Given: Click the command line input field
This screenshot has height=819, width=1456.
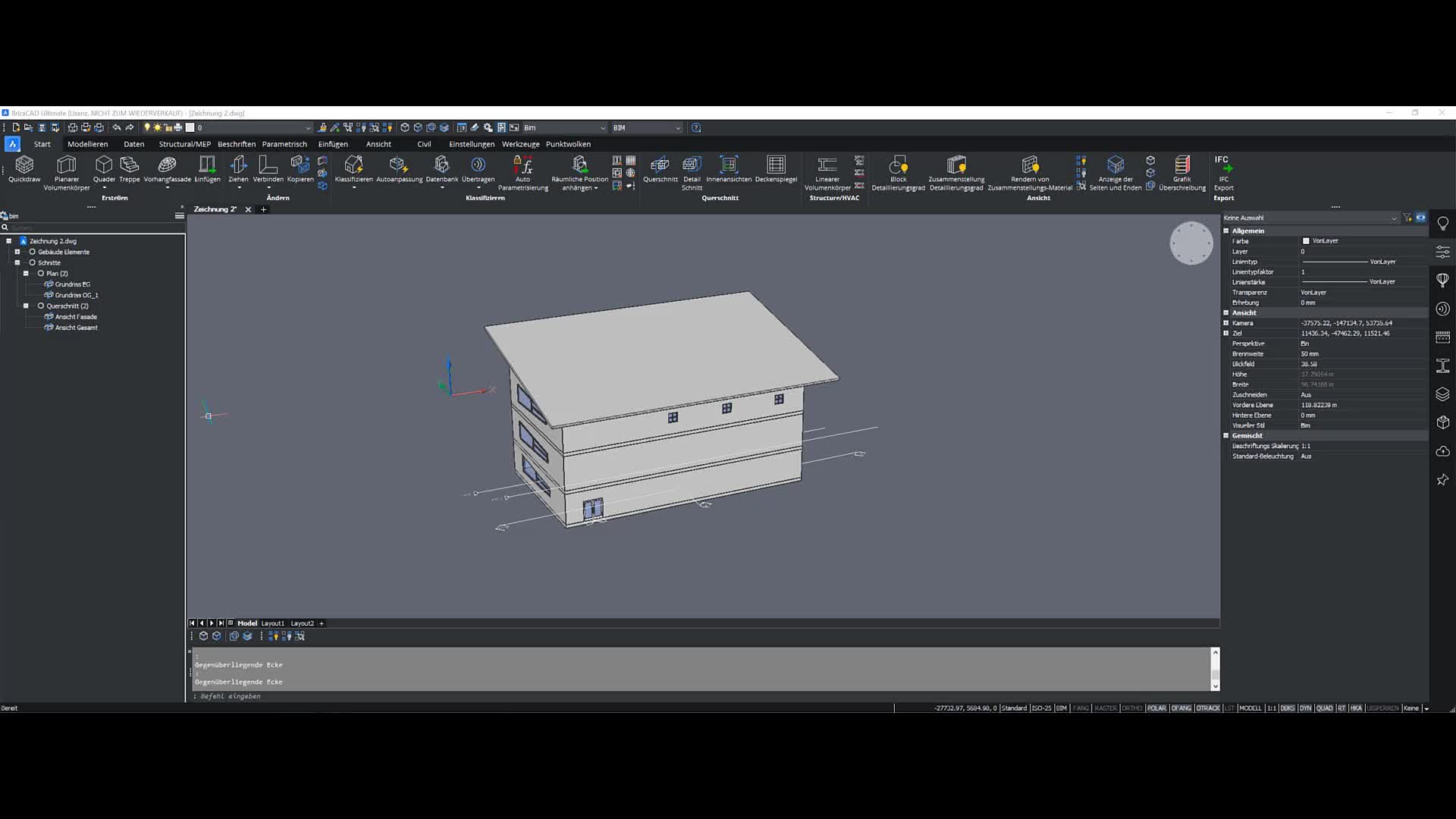Looking at the screenshot, I should tap(701, 696).
